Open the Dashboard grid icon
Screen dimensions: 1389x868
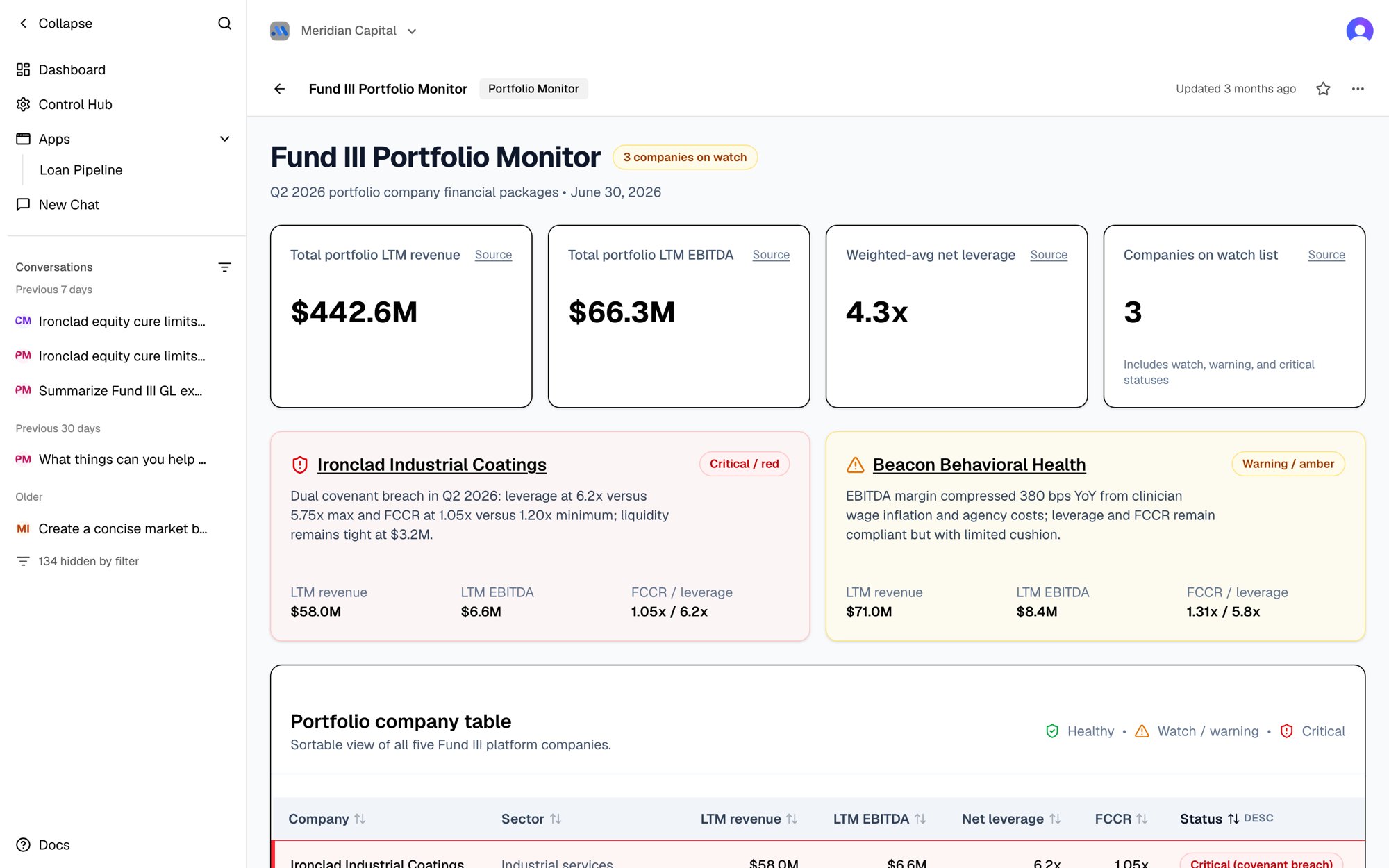click(24, 69)
